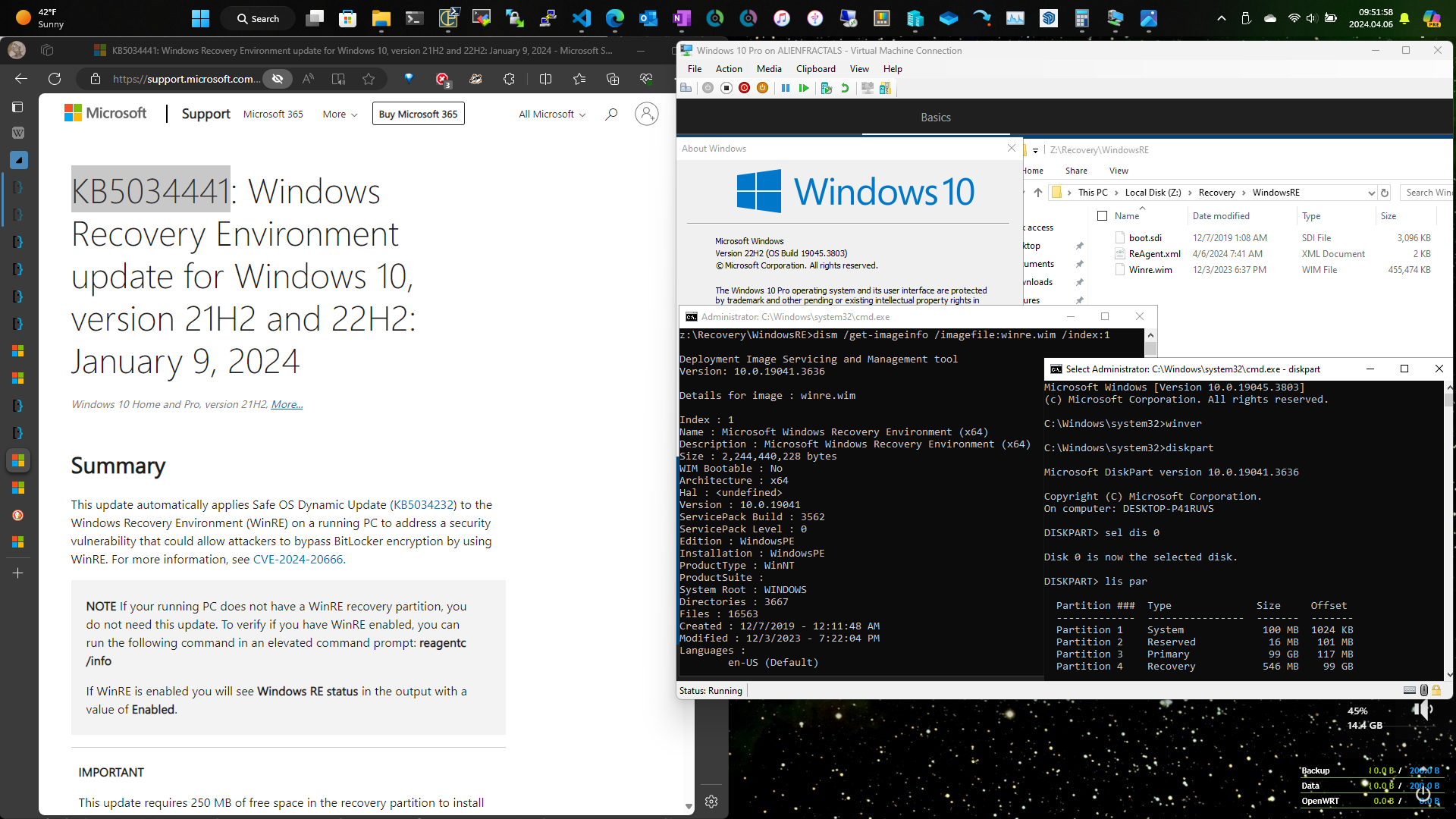Click the Read Aloud icon in address bar
This screenshot has height=819, width=1456.
tap(308, 79)
